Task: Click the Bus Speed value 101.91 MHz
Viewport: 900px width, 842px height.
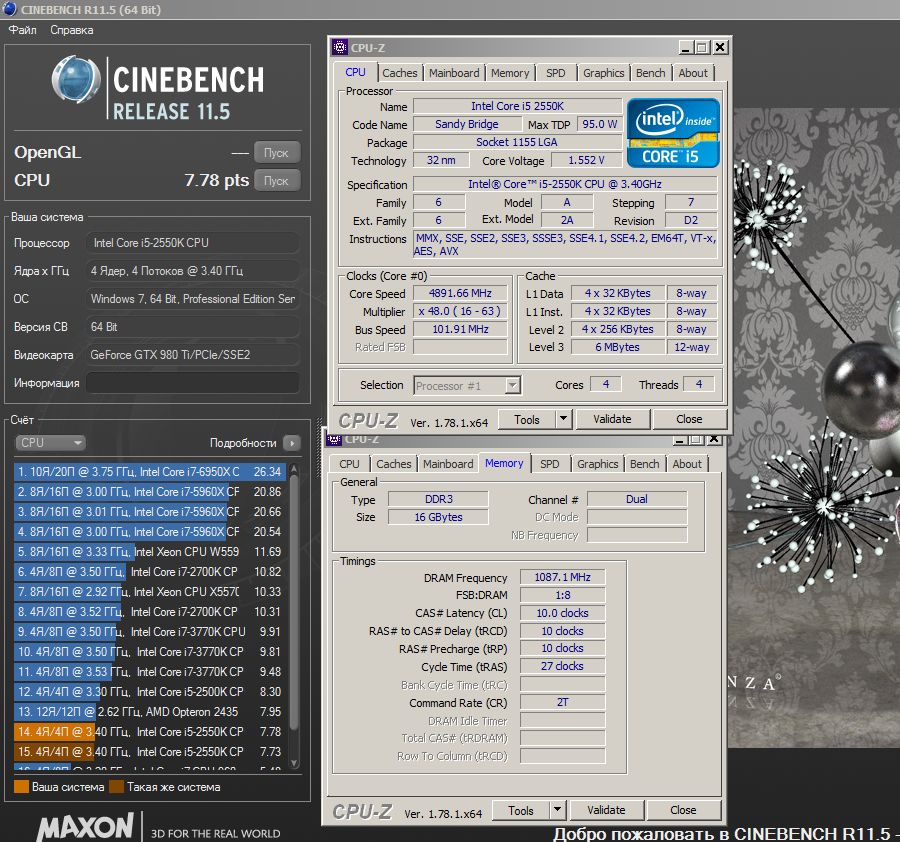Action: coord(460,329)
